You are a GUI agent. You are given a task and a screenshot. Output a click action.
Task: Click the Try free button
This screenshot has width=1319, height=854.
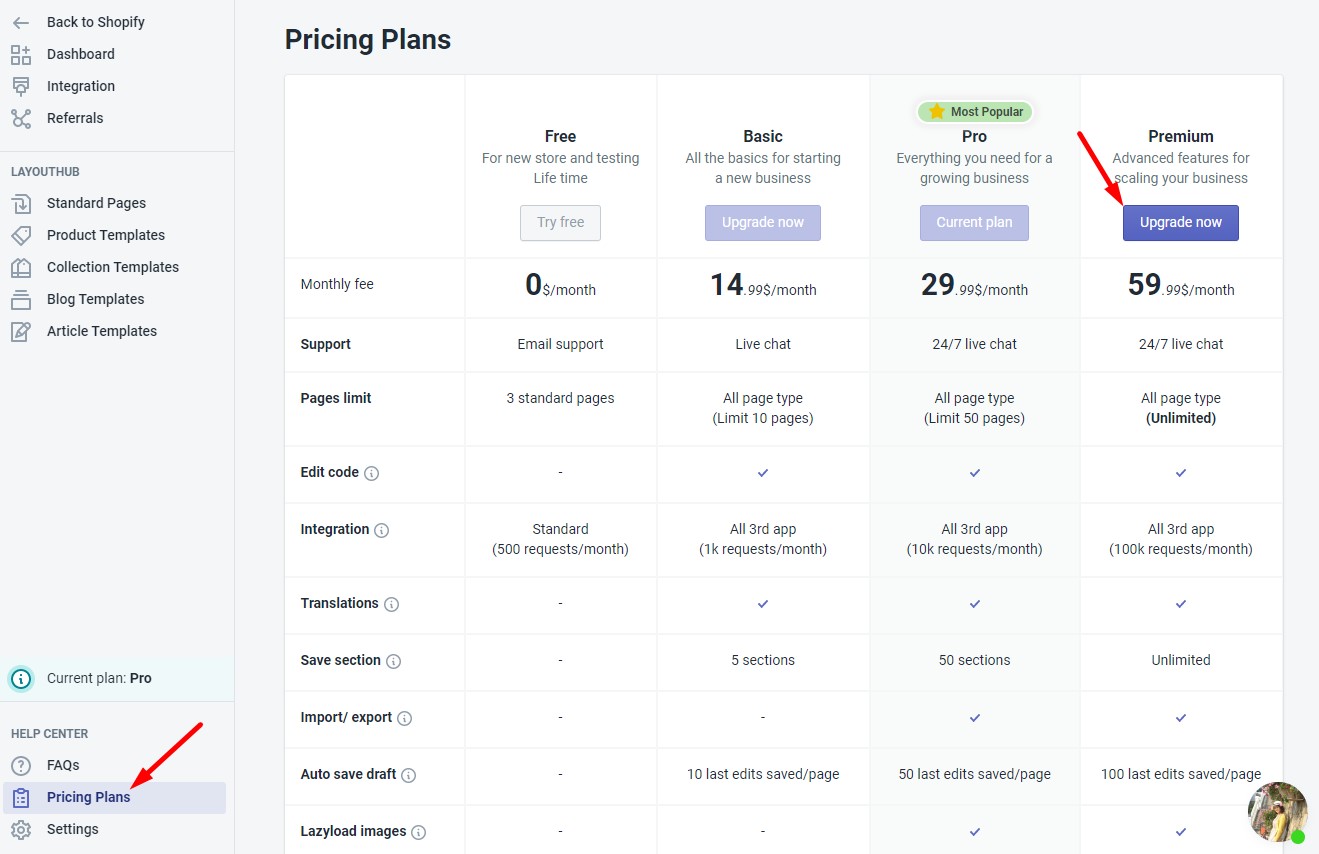pyautogui.click(x=560, y=222)
